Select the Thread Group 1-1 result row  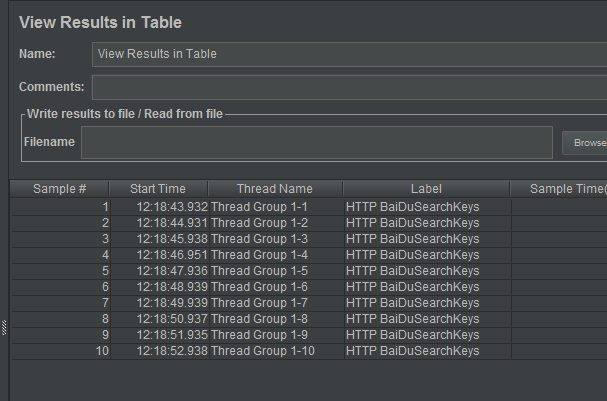pos(309,207)
